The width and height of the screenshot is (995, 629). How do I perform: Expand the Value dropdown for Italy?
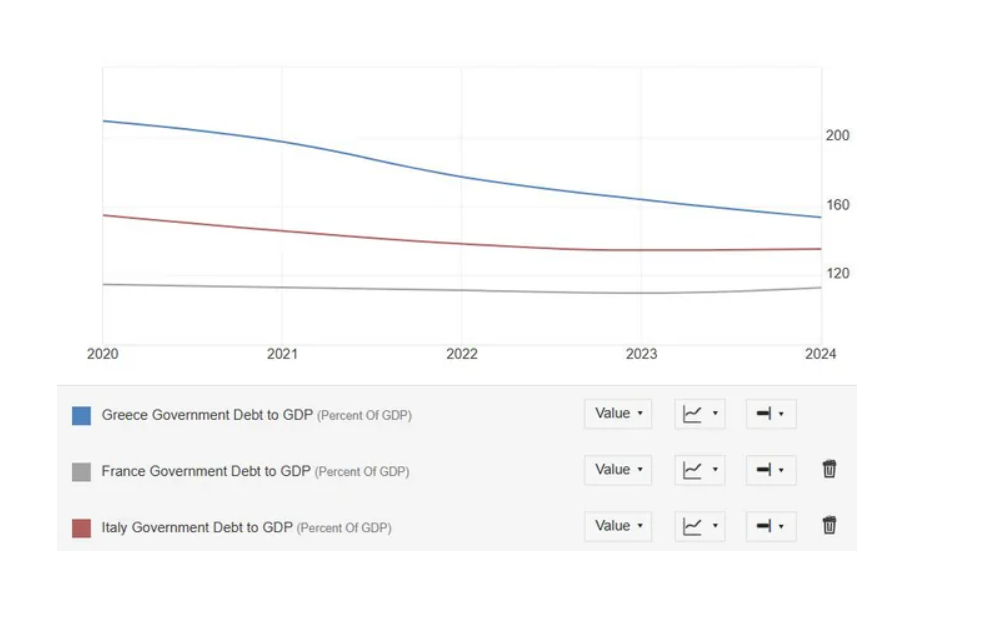pos(618,525)
